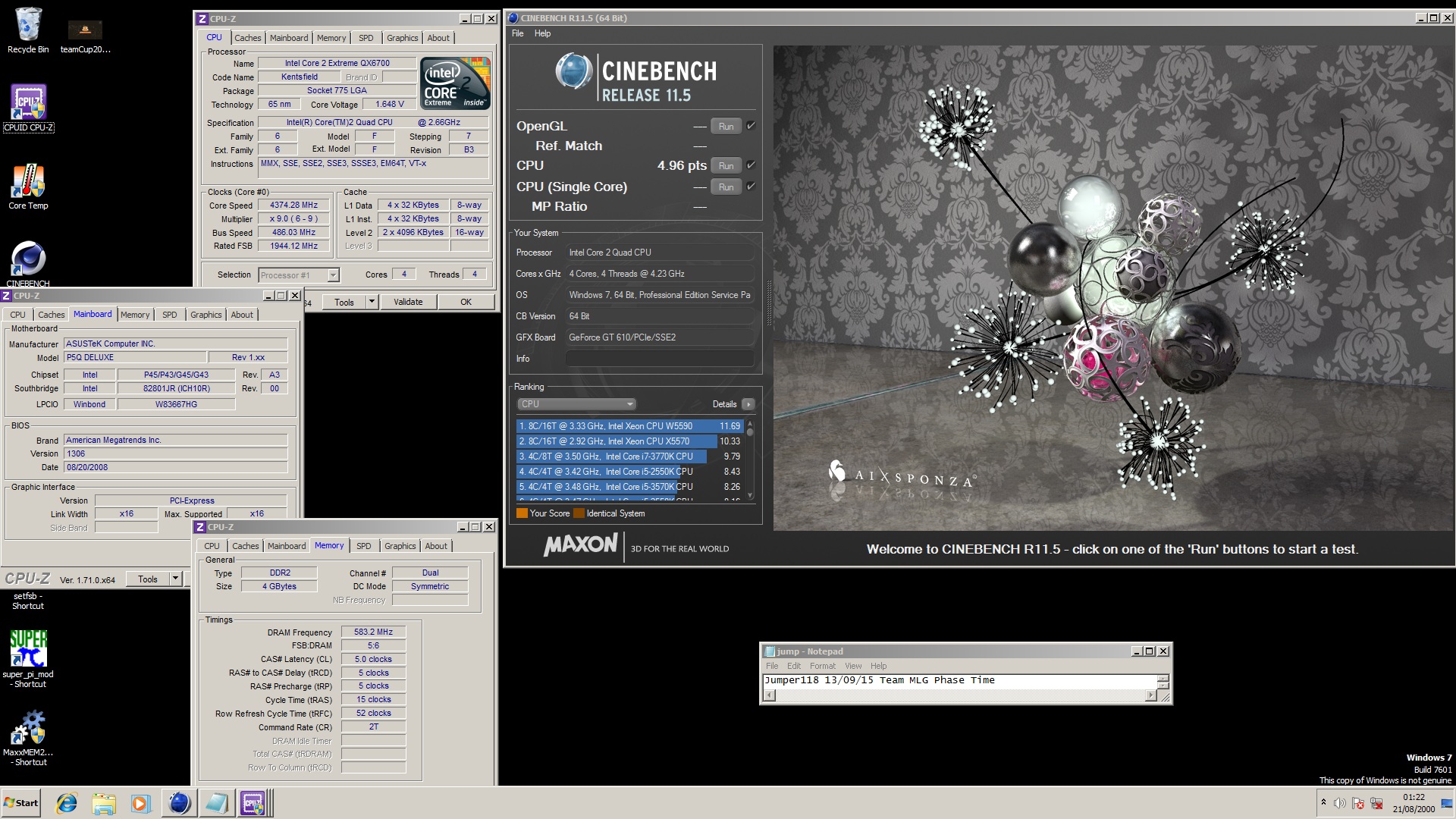Open the Processor #1 selection dropdown
The height and width of the screenshot is (819, 1456).
pos(333,275)
